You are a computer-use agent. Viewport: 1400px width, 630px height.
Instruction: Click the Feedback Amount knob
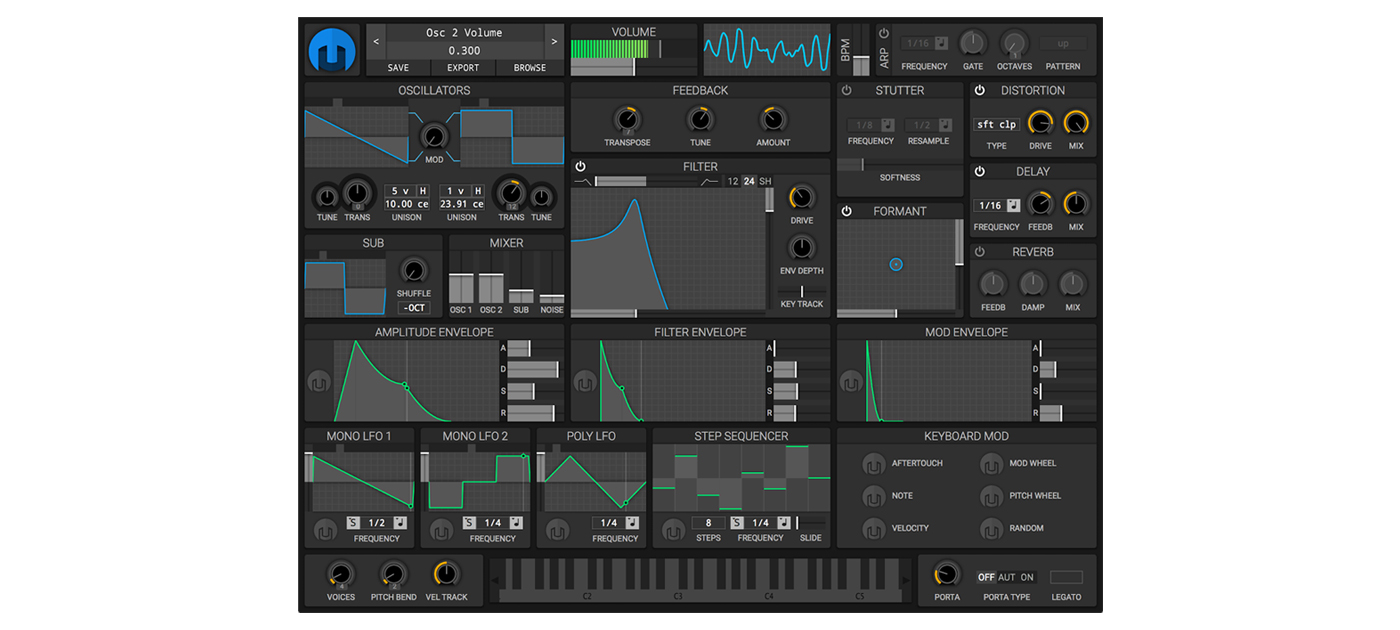(x=773, y=120)
